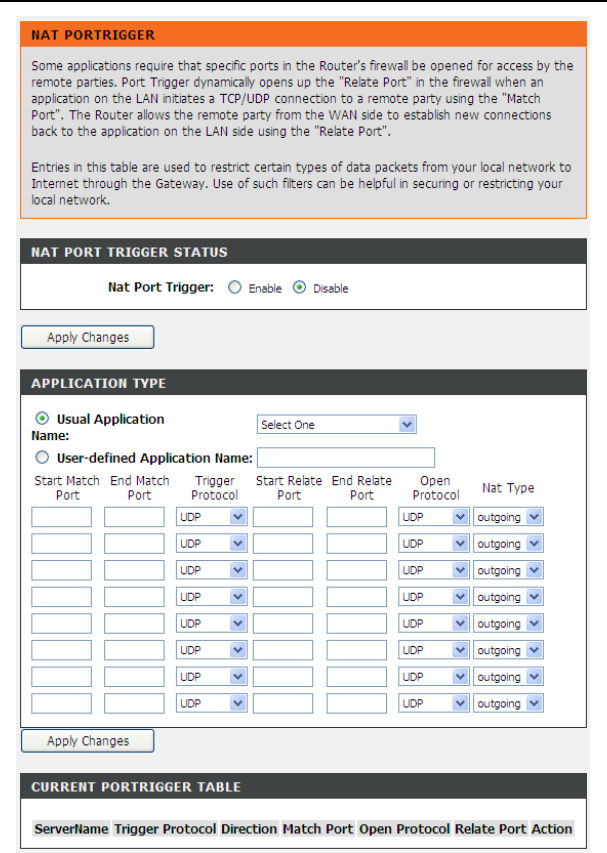Click the first row End Match Port field
The image size is (607, 853).
tap(134, 517)
